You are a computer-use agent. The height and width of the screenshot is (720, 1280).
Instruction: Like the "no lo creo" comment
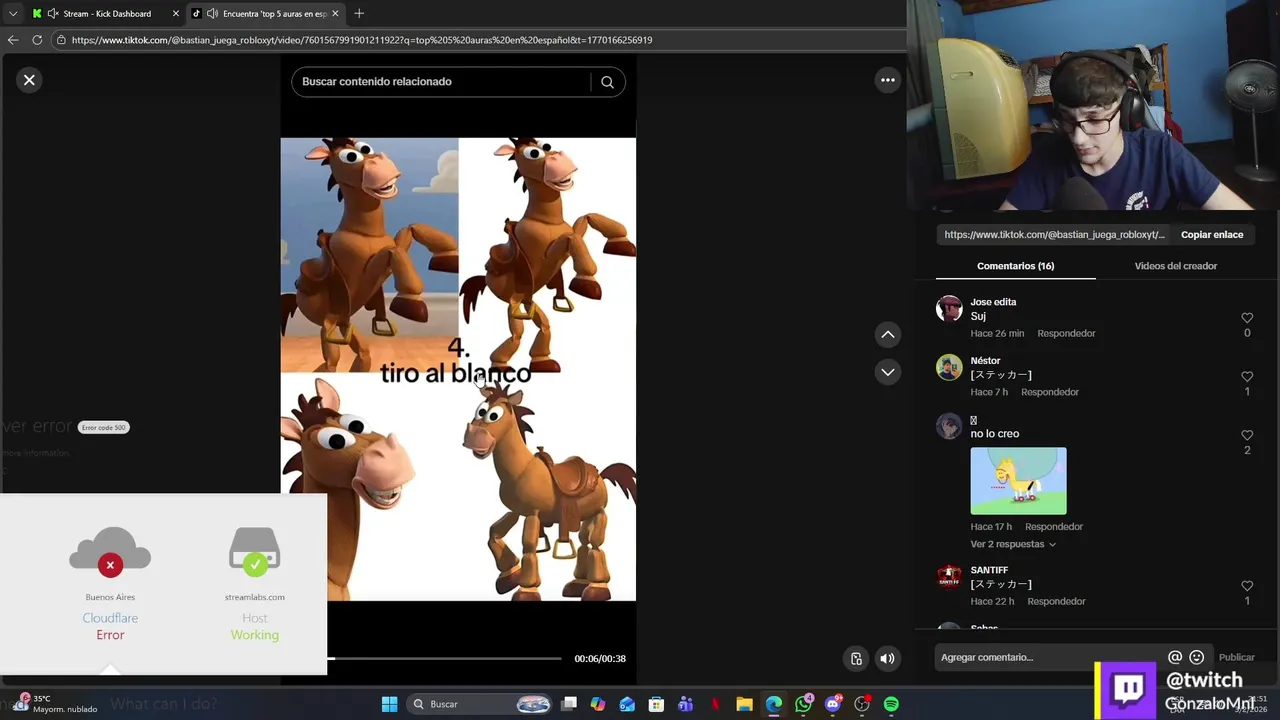pyautogui.click(x=1247, y=435)
